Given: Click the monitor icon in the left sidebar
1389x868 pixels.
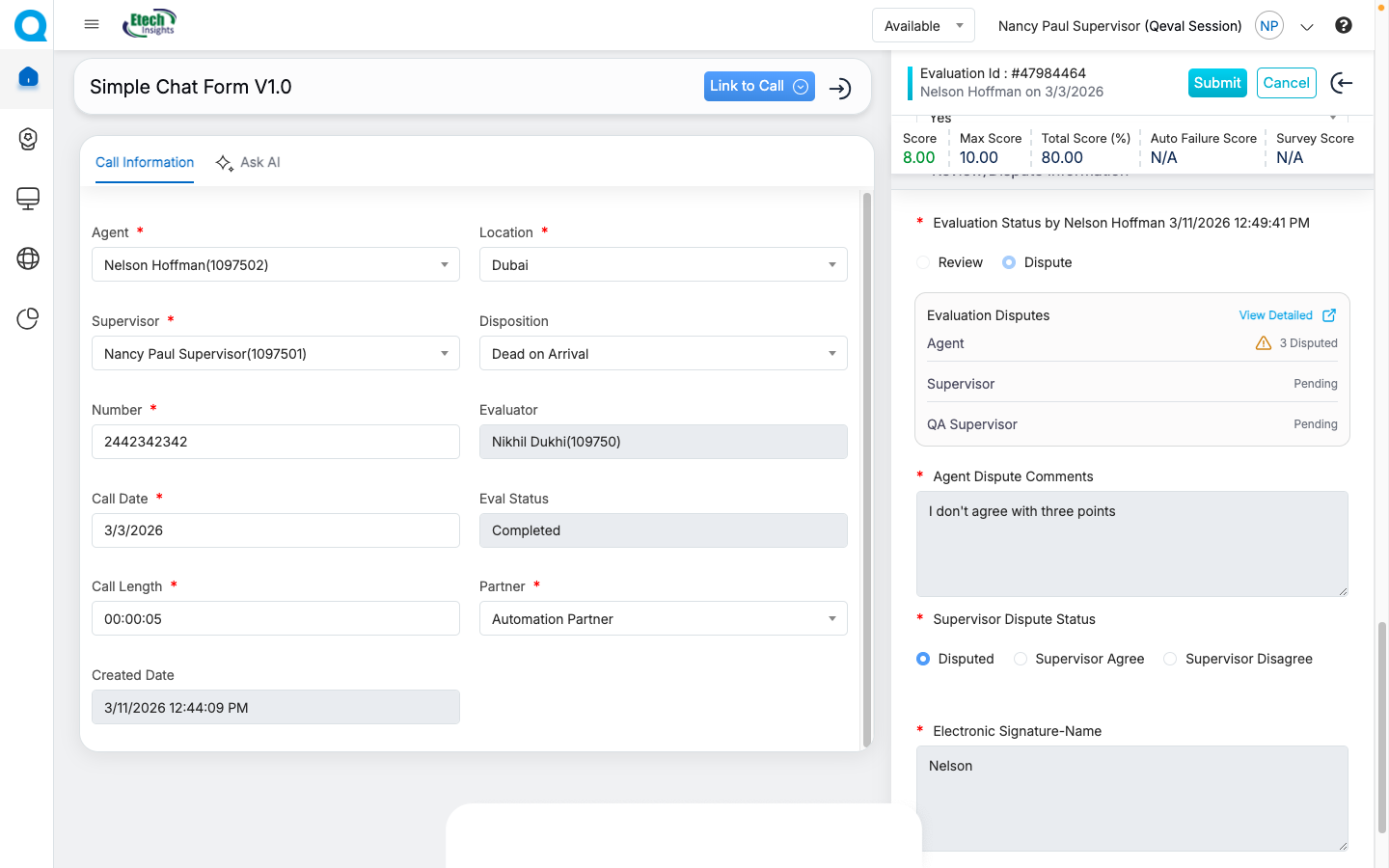Looking at the screenshot, I should click(x=28, y=199).
